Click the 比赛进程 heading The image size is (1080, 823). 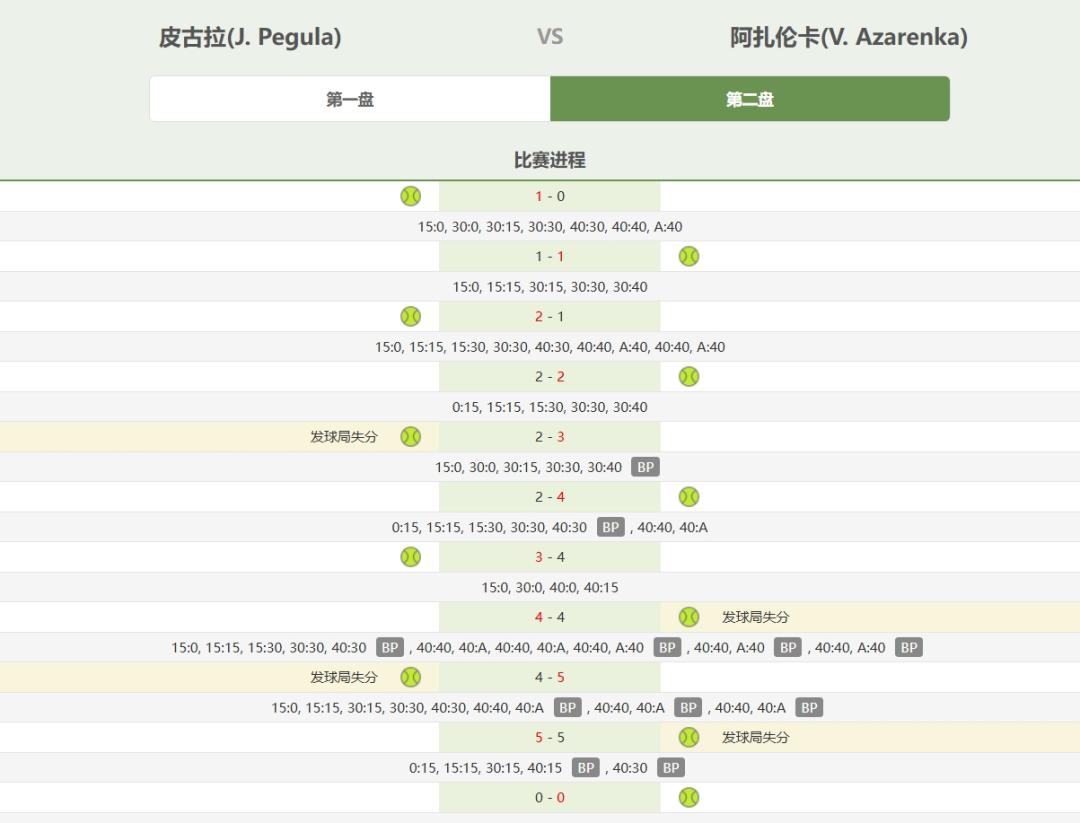click(x=549, y=160)
